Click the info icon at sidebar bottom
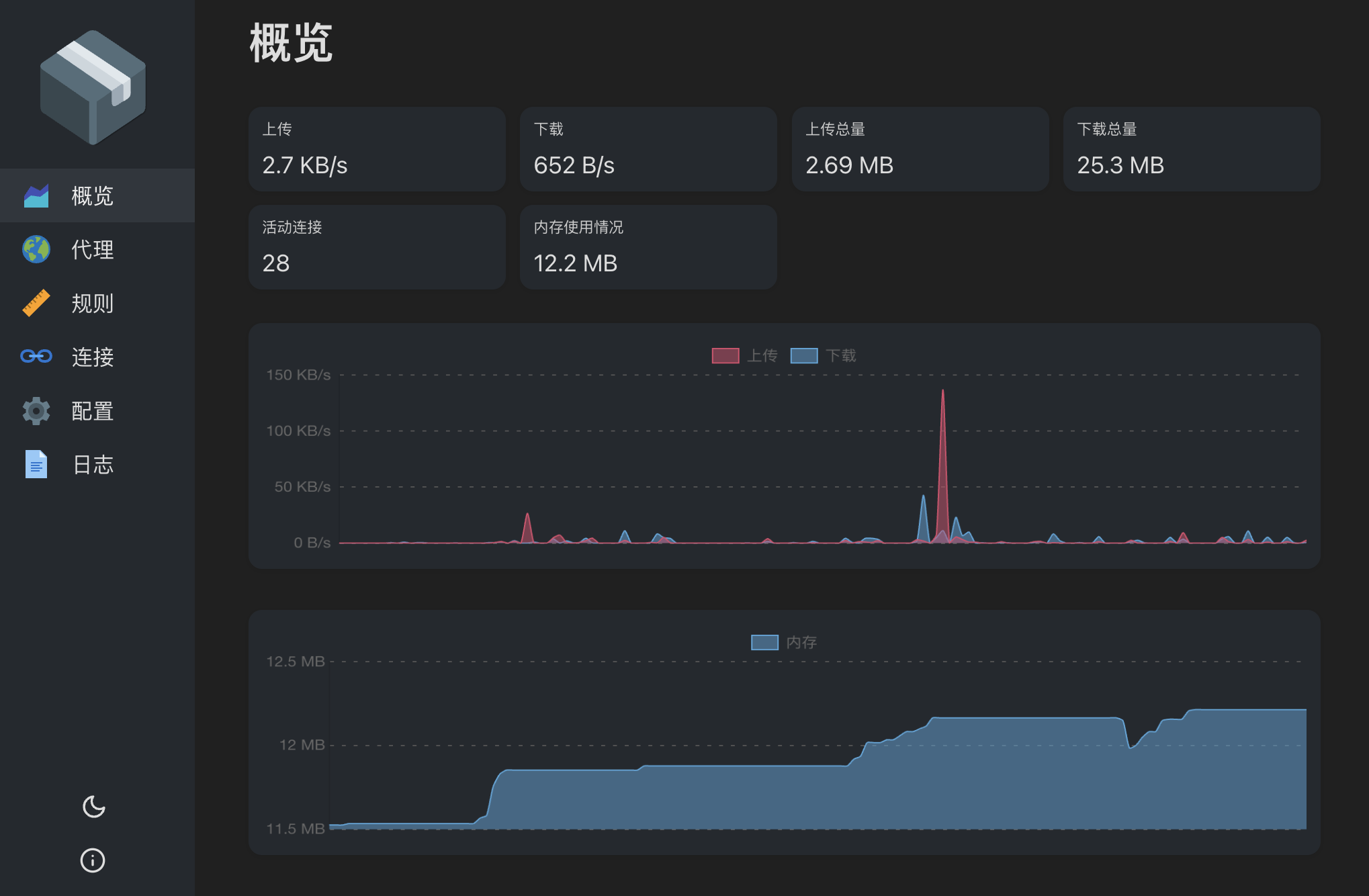 [92, 860]
